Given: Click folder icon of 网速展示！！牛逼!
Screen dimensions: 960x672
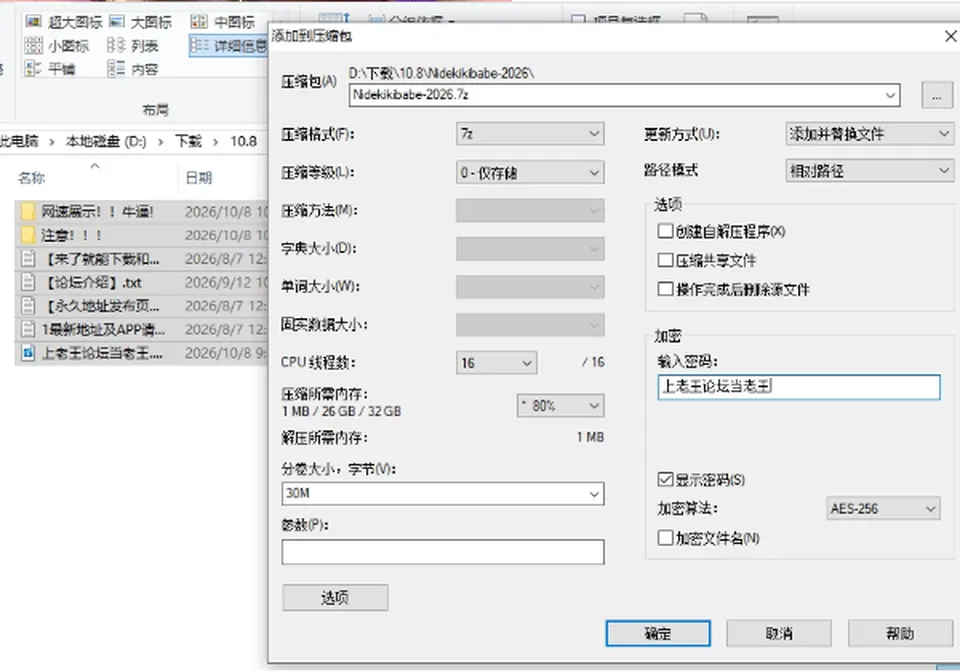Looking at the screenshot, I should (28, 212).
